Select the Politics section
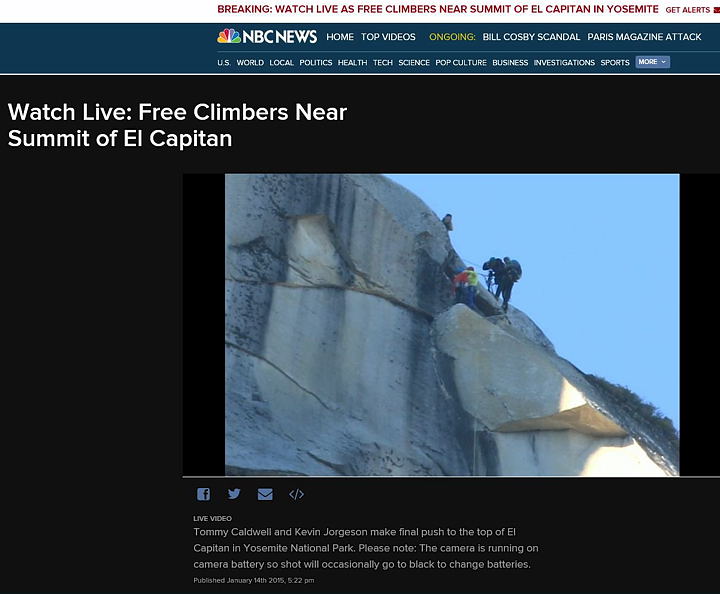720x594 pixels. (315, 62)
